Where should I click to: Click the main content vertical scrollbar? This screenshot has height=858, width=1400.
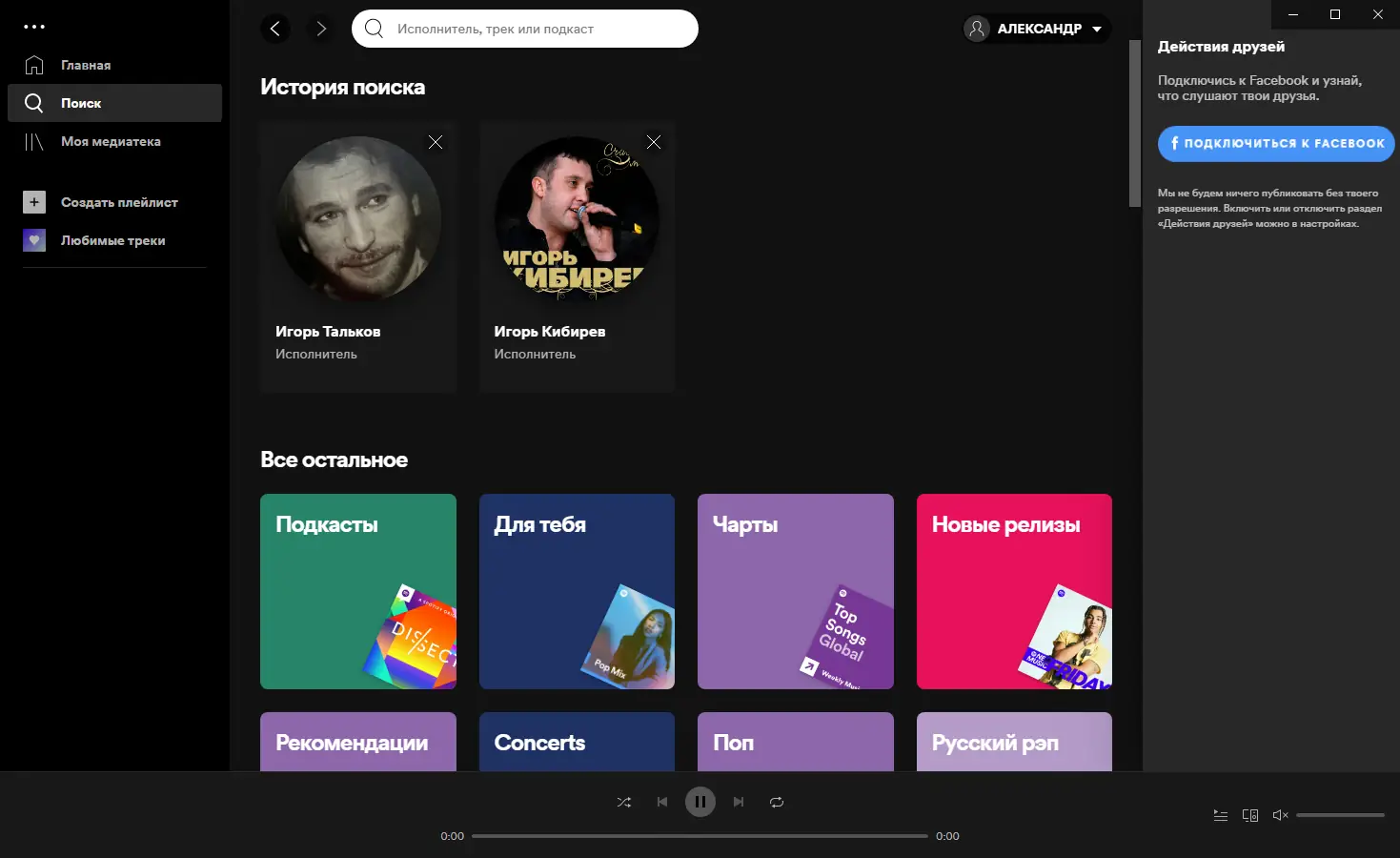[1135, 124]
